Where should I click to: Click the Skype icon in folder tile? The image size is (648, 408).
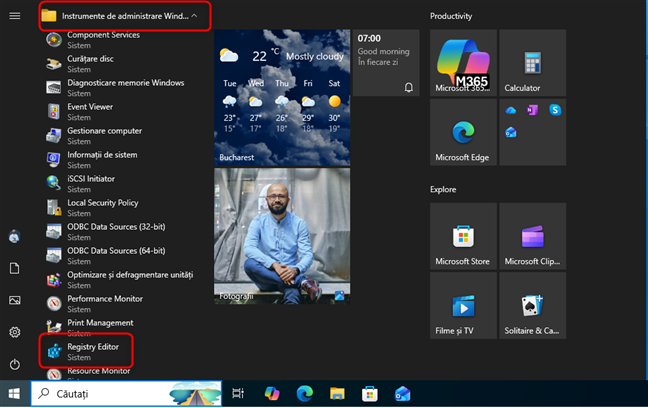555,110
